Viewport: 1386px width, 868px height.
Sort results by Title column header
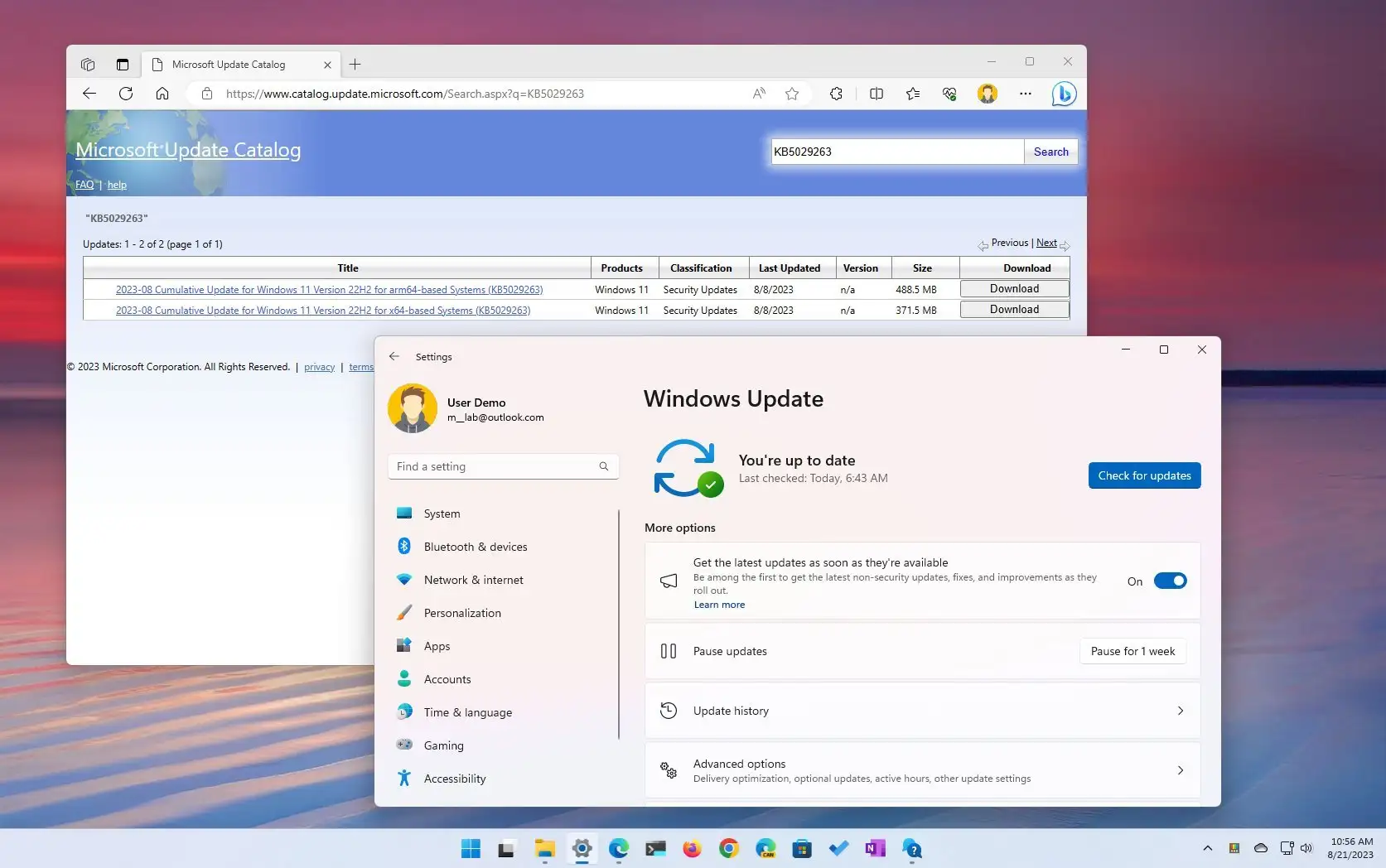[348, 268]
